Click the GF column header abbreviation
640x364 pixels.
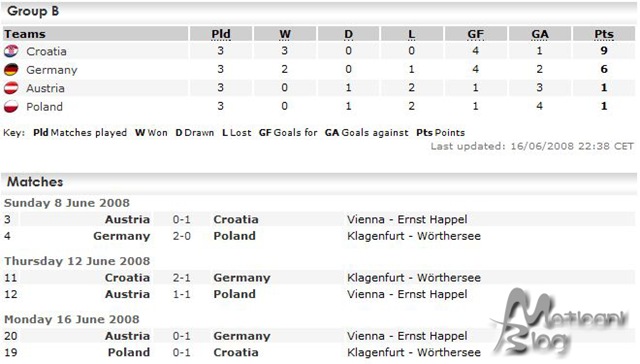click(x=476, y=34)
